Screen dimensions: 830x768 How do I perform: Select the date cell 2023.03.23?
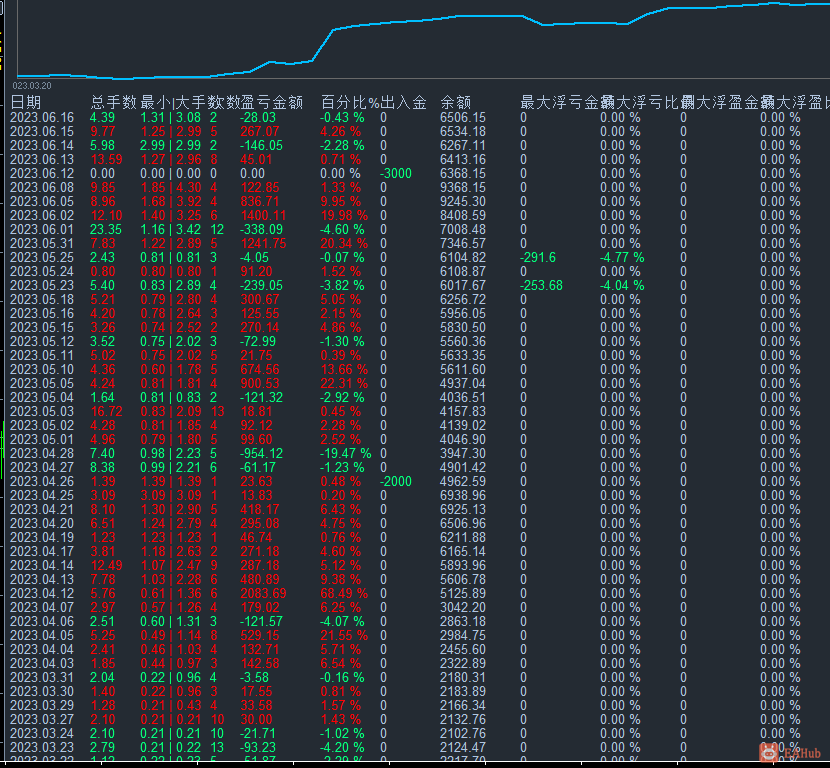pyautogui.click(x=42, y=747)
